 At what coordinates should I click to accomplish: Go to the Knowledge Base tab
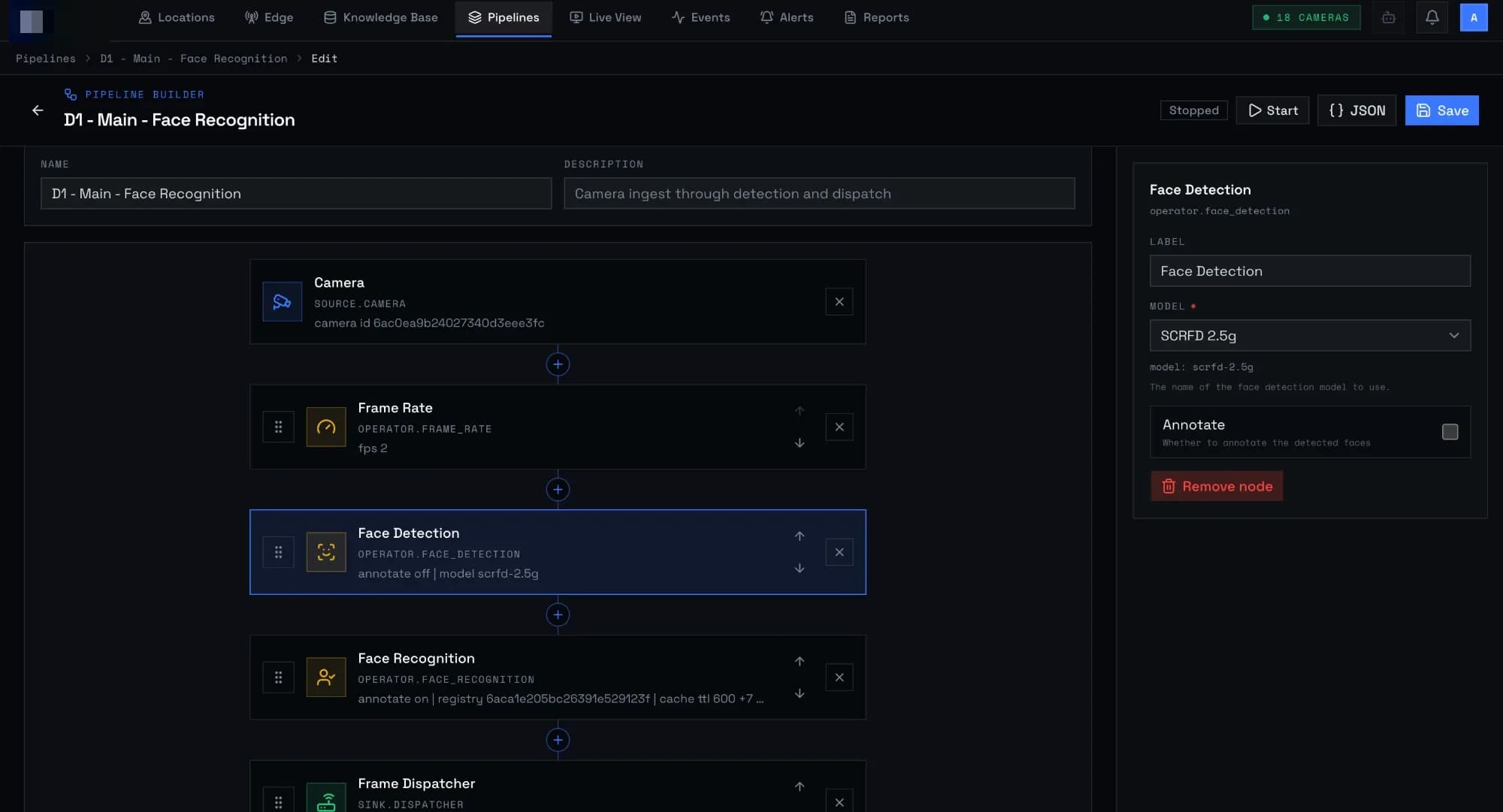(381, 17)
